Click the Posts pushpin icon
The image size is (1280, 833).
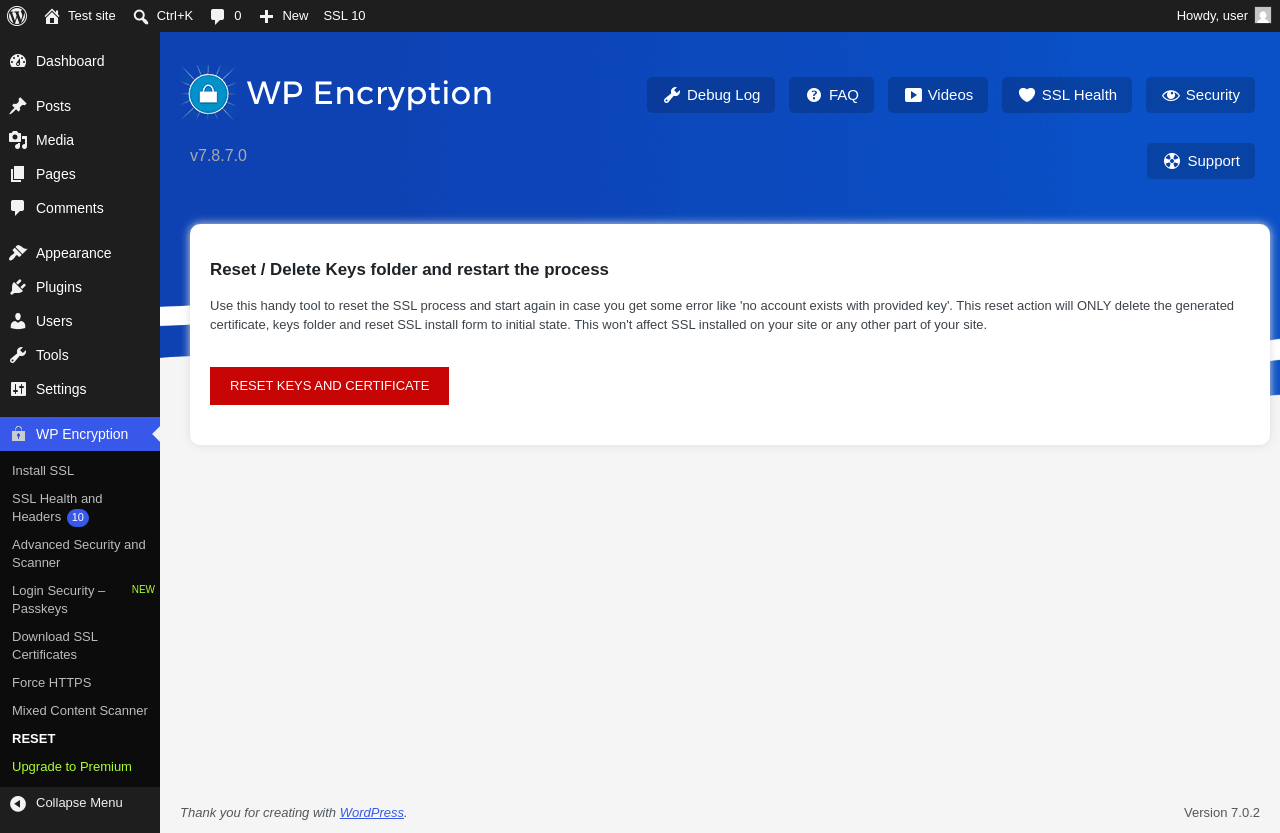(x=18, y=106)
